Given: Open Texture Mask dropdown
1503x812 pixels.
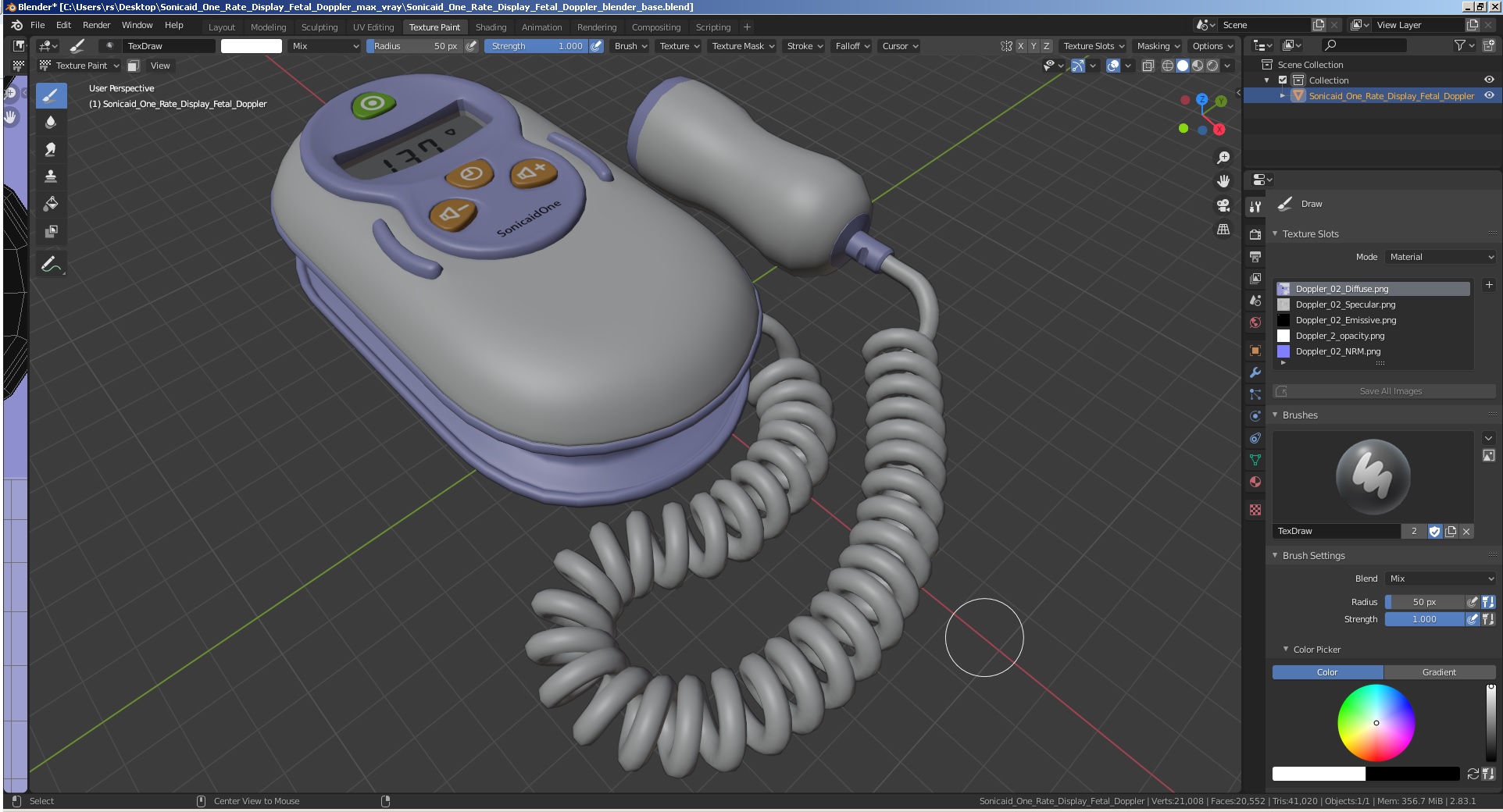Looking at the screenshot, I should tap(743, 46).
